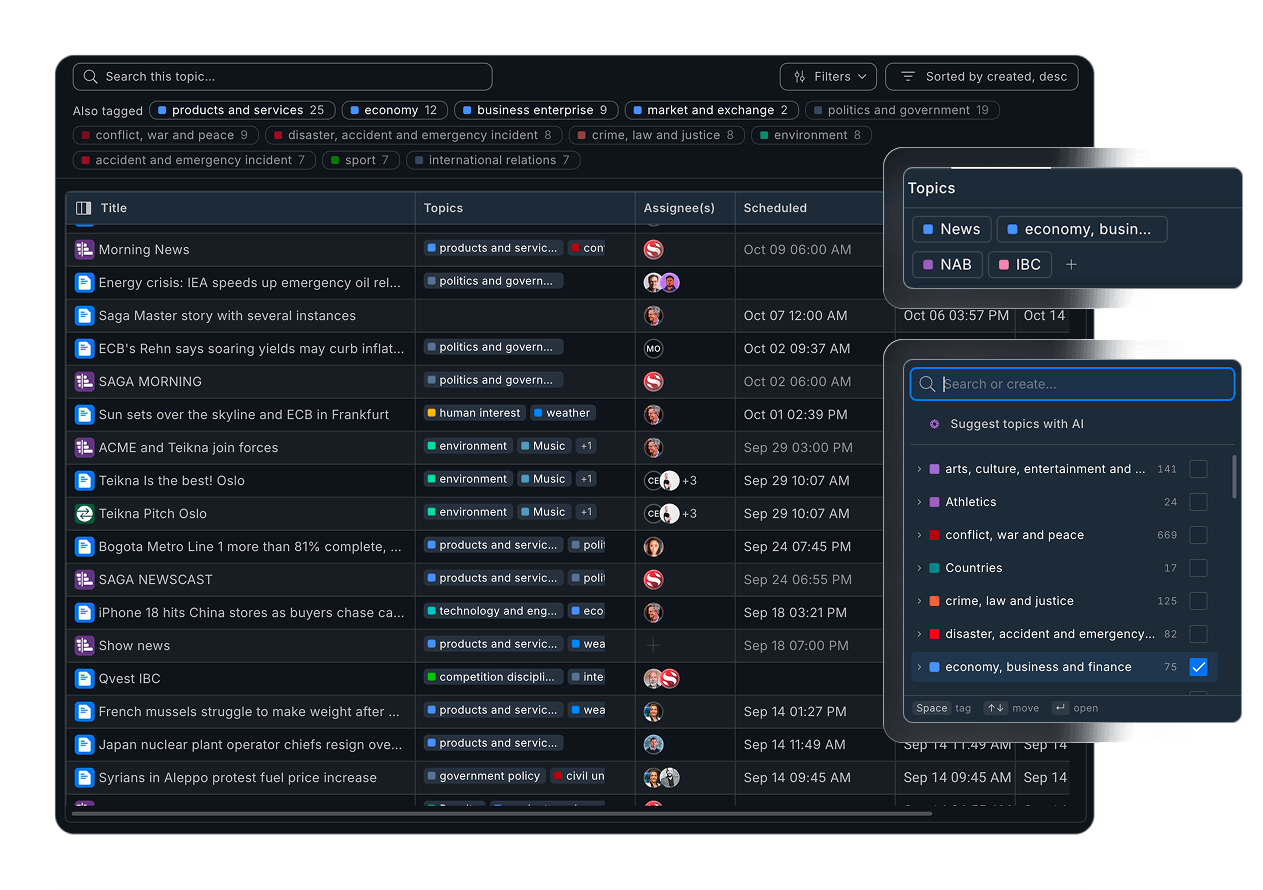Click the topic list vertical scrollbar
Image resolution: width=1263 pixels, height=890 pixels.
click(x=1234, y=477)
